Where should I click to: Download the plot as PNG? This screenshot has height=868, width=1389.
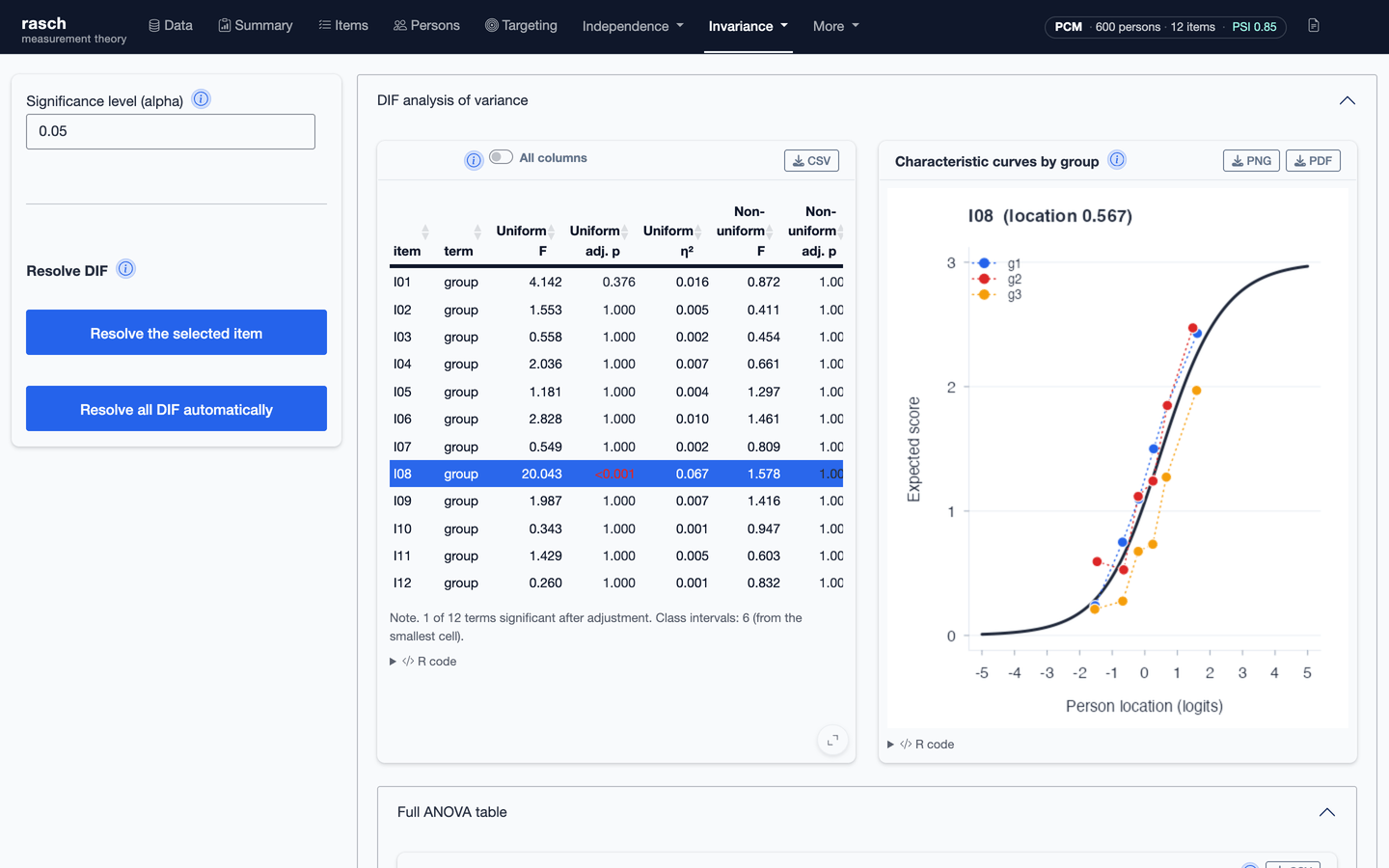[x=1251, y=161]
